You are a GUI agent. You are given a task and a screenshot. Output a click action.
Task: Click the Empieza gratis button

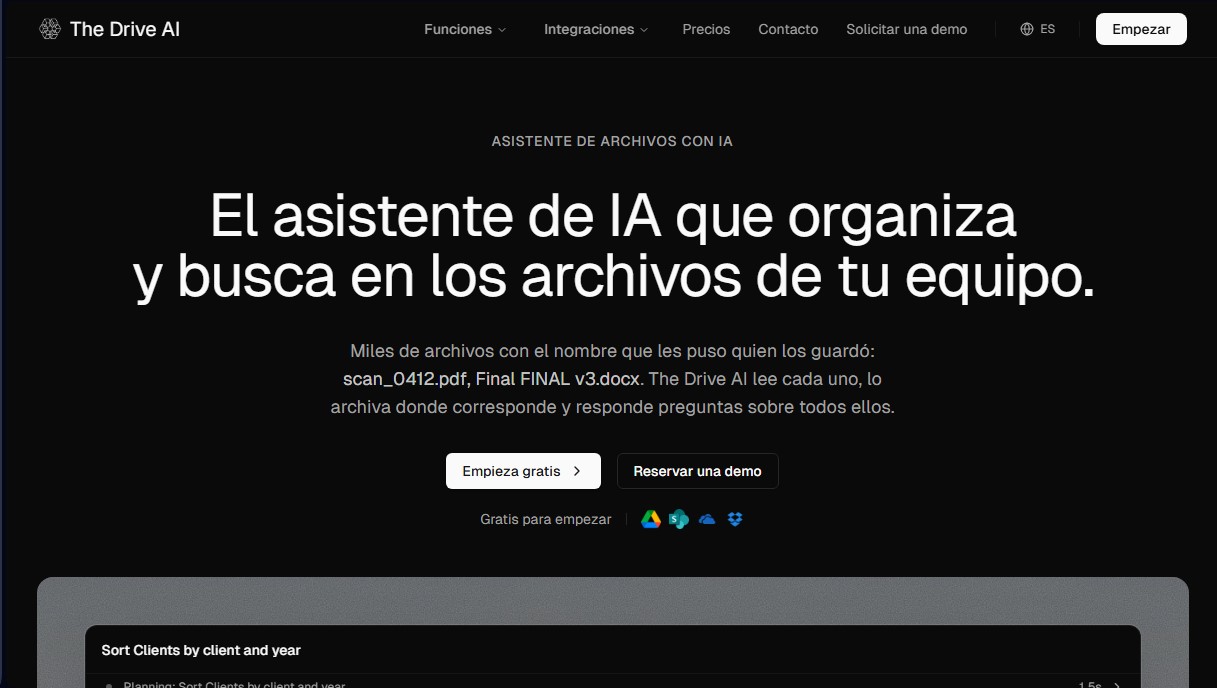[x=523, y=471]
